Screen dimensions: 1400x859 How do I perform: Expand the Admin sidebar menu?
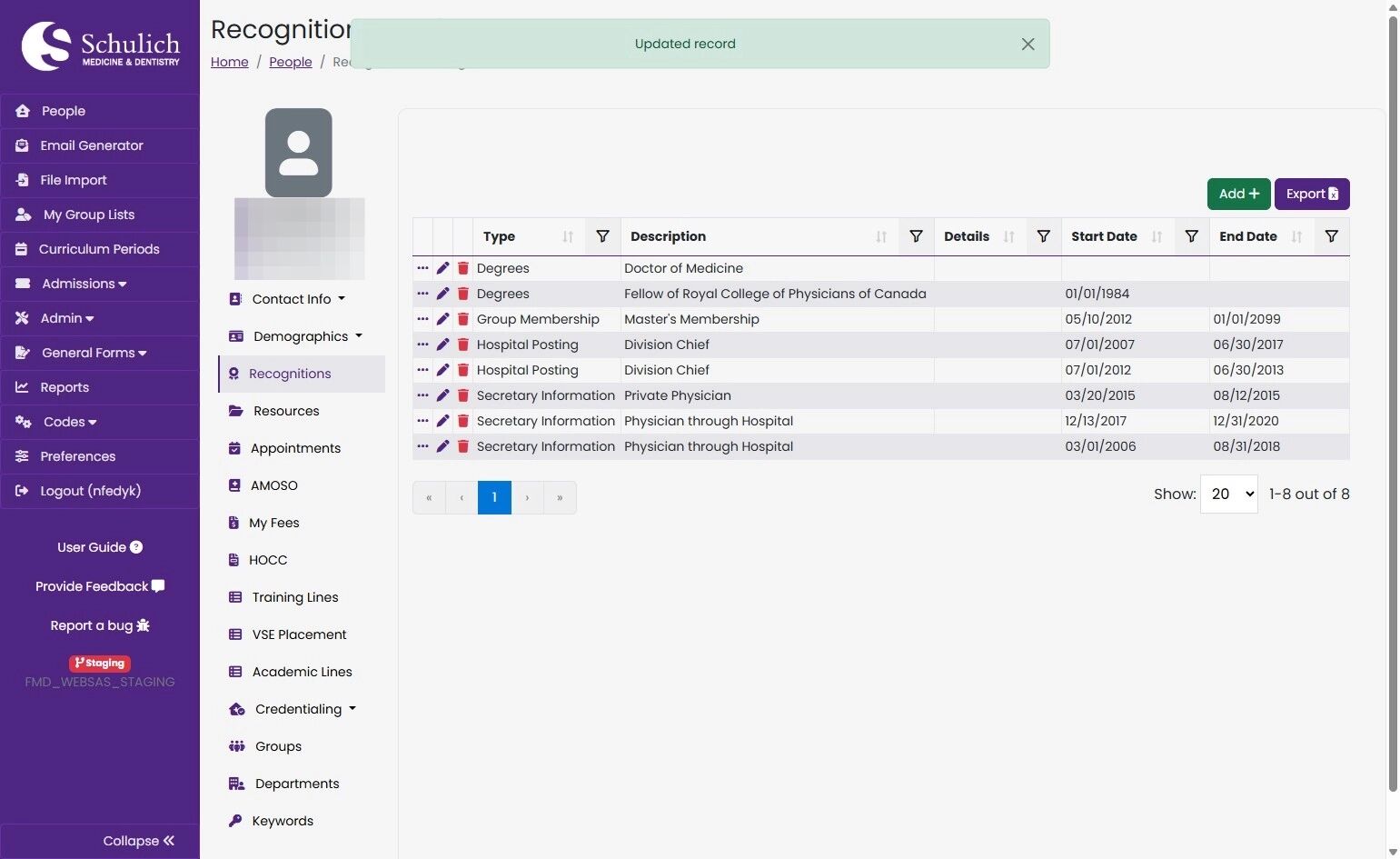tap(100, 318)
